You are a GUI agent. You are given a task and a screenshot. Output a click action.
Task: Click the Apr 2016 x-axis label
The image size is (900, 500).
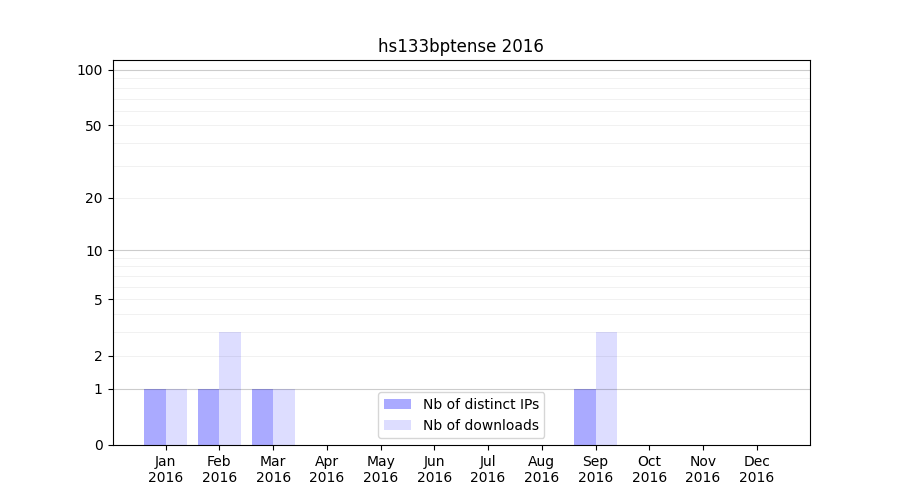(x=327, y=469)
